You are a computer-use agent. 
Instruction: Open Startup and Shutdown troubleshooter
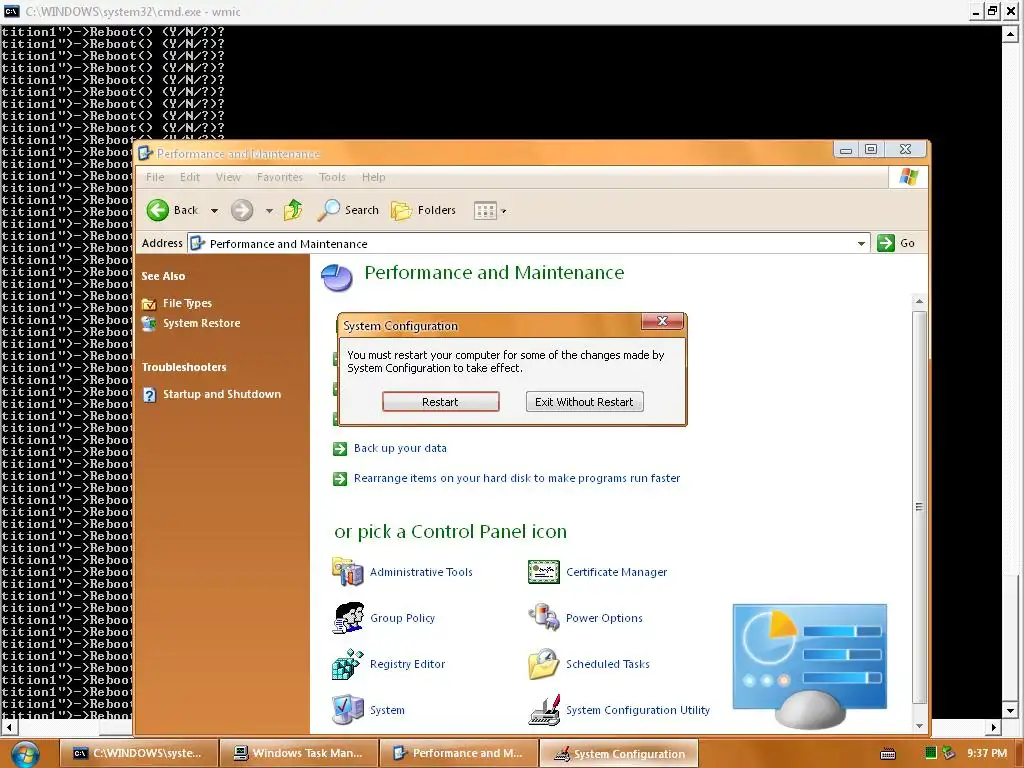tap(222, 394)
